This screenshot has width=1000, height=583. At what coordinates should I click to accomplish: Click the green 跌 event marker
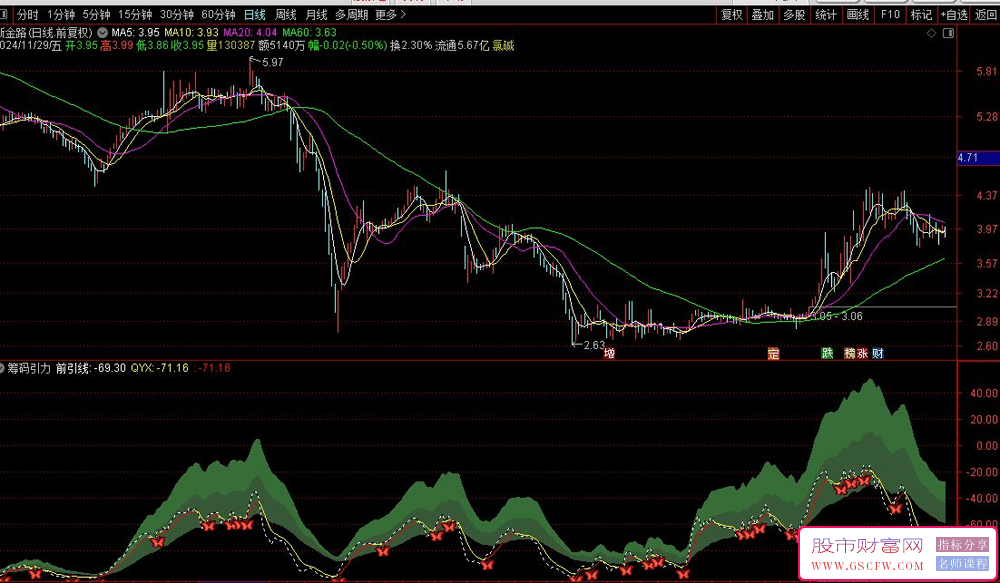[x=827, y=353]
